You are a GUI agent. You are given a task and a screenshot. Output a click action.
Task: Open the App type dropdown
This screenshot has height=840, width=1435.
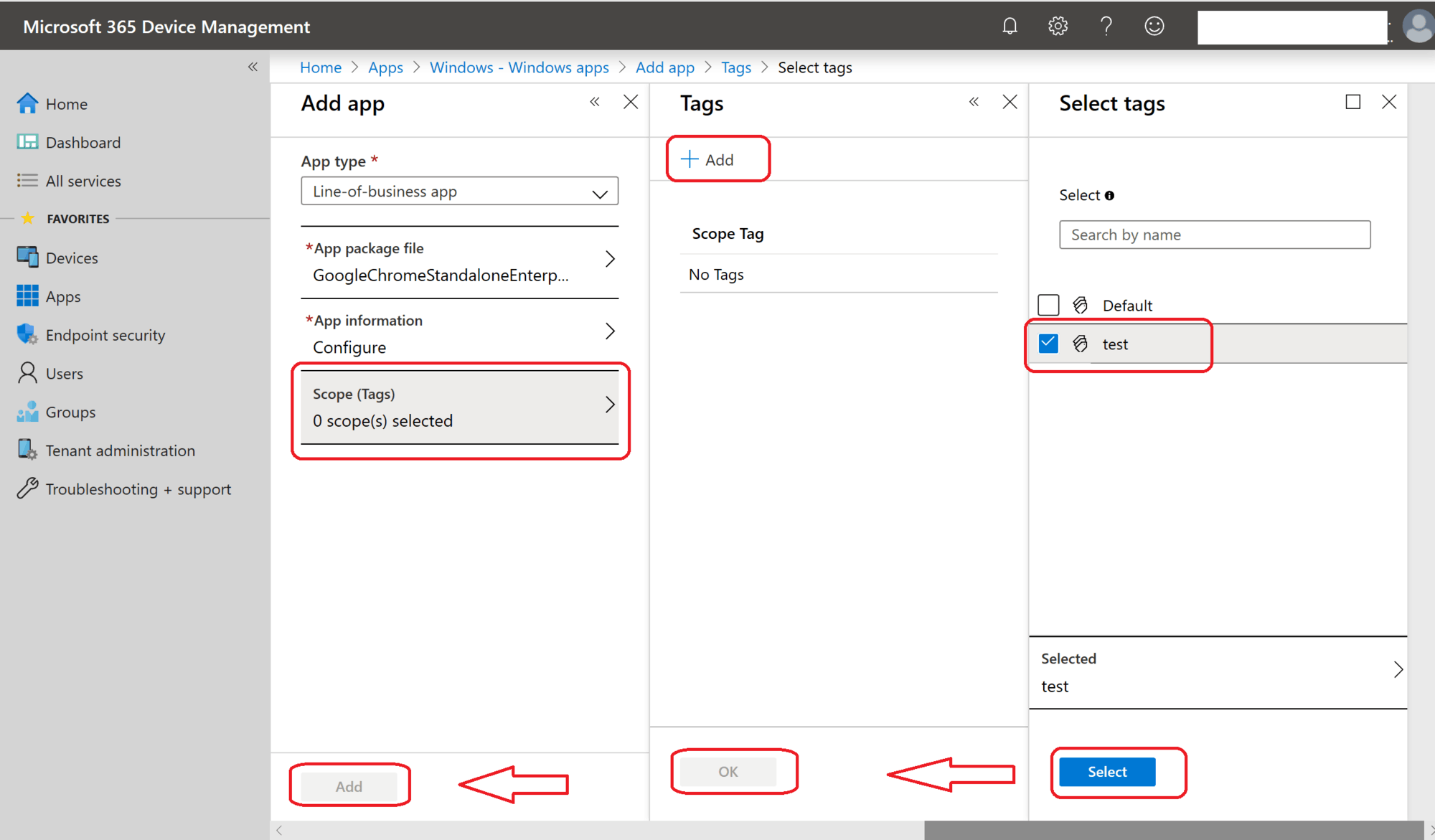click(459, 192)
